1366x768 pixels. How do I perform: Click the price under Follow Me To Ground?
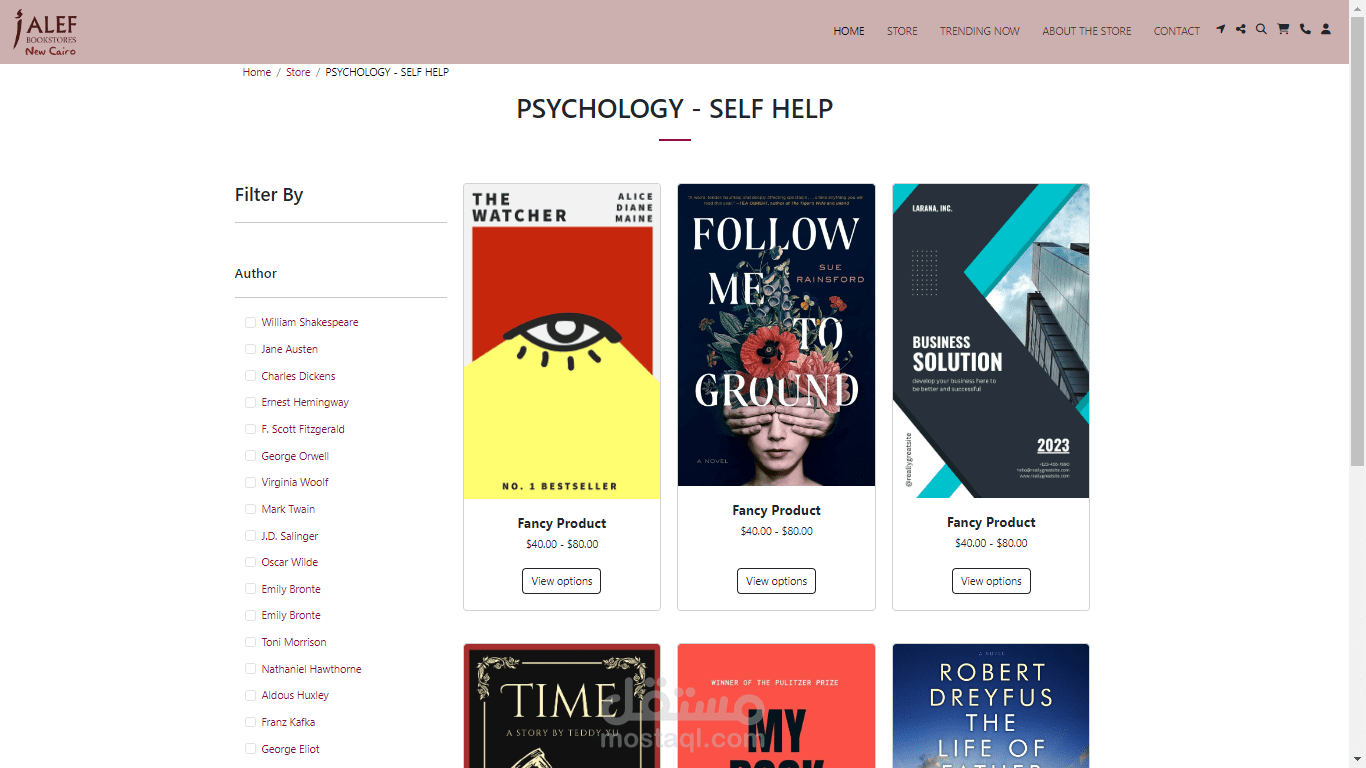pos(776,531)
